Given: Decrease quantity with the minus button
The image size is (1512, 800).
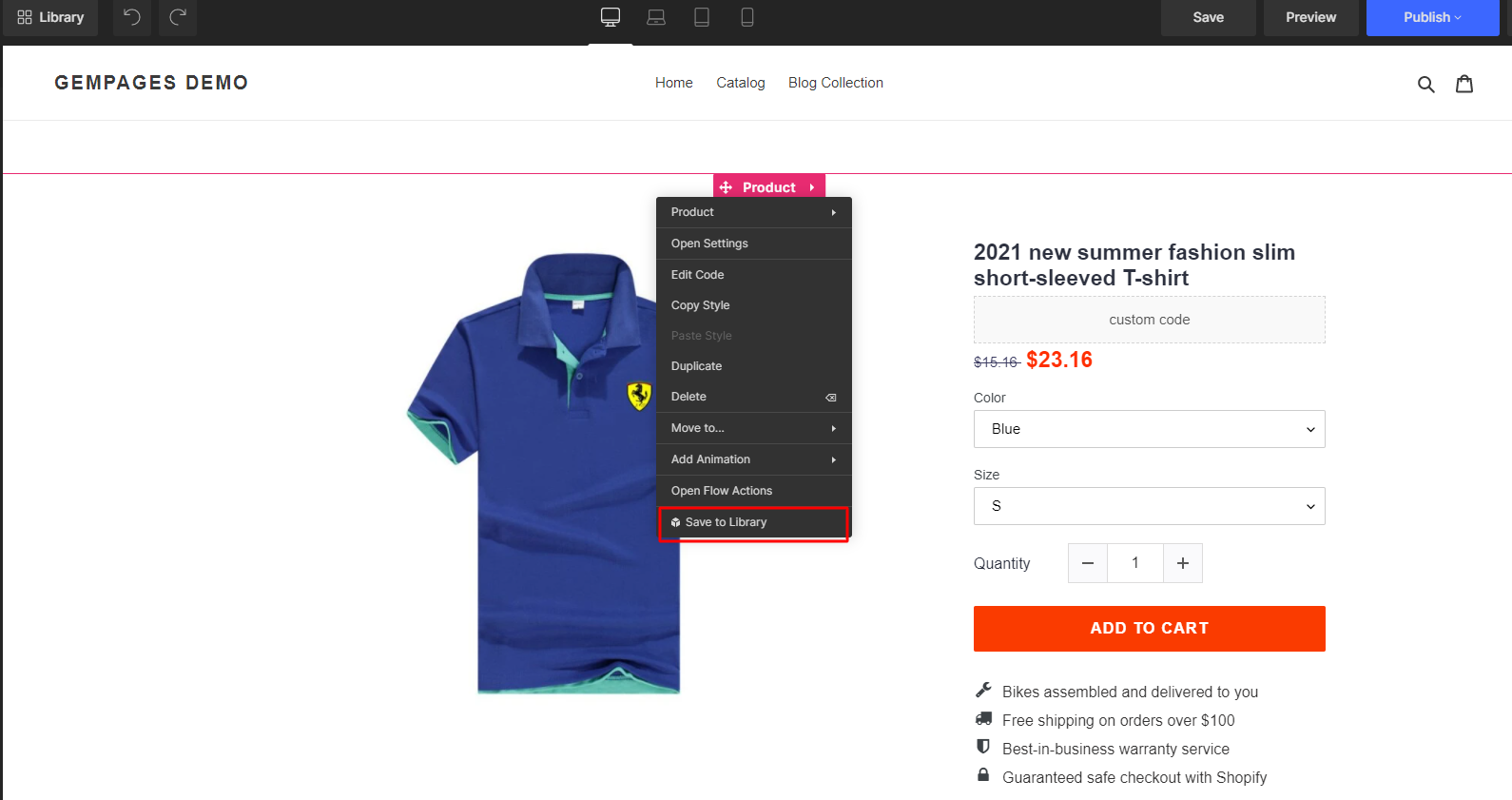Looking at the screenshot, I should tap(1088, 563).
